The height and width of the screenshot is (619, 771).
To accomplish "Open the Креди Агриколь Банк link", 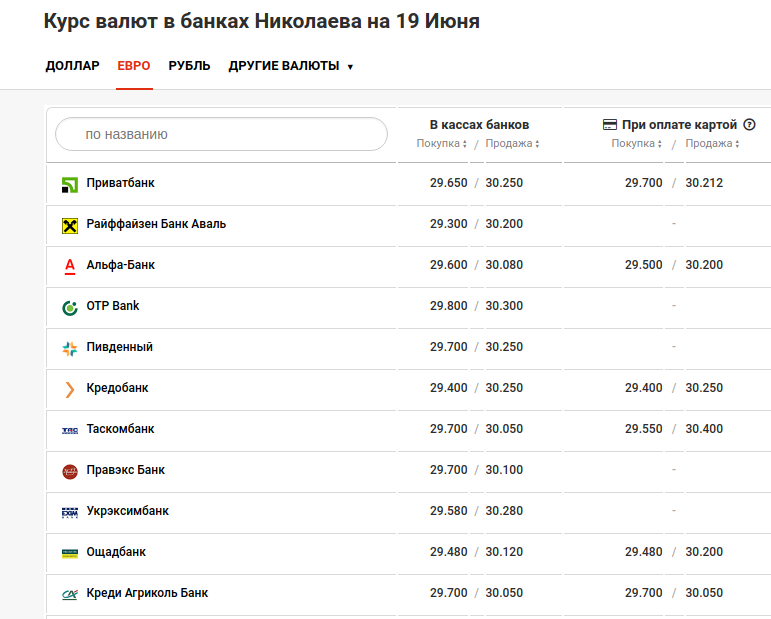I will point(147,592).
